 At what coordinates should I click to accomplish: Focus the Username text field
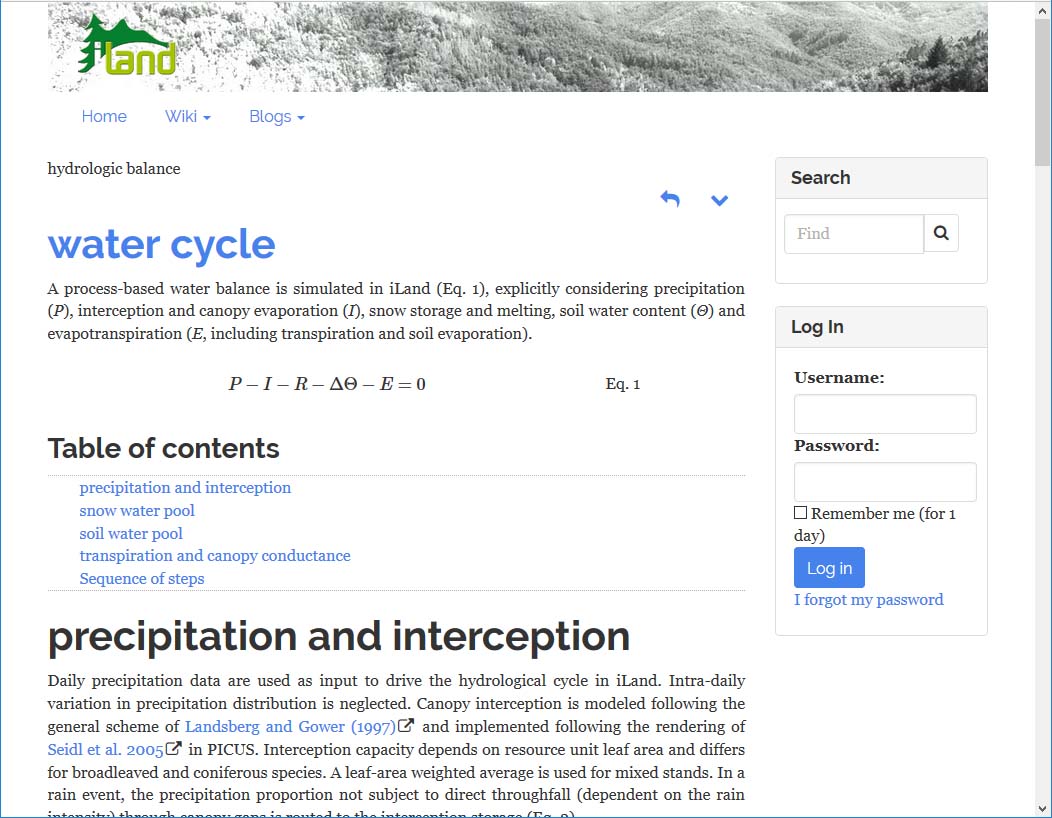(x=884, y=414)
